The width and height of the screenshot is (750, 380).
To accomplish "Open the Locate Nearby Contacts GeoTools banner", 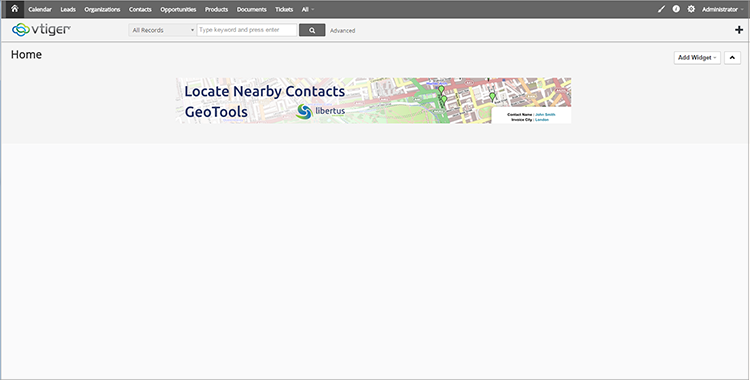I will [374, 101].
